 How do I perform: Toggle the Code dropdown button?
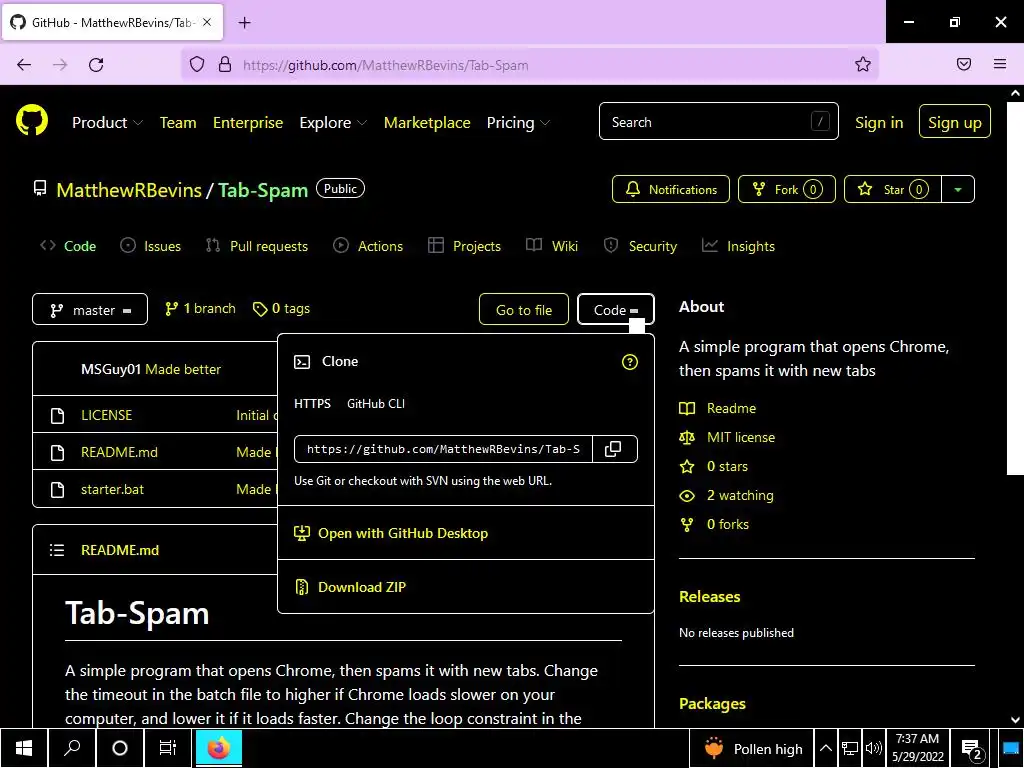615,310
